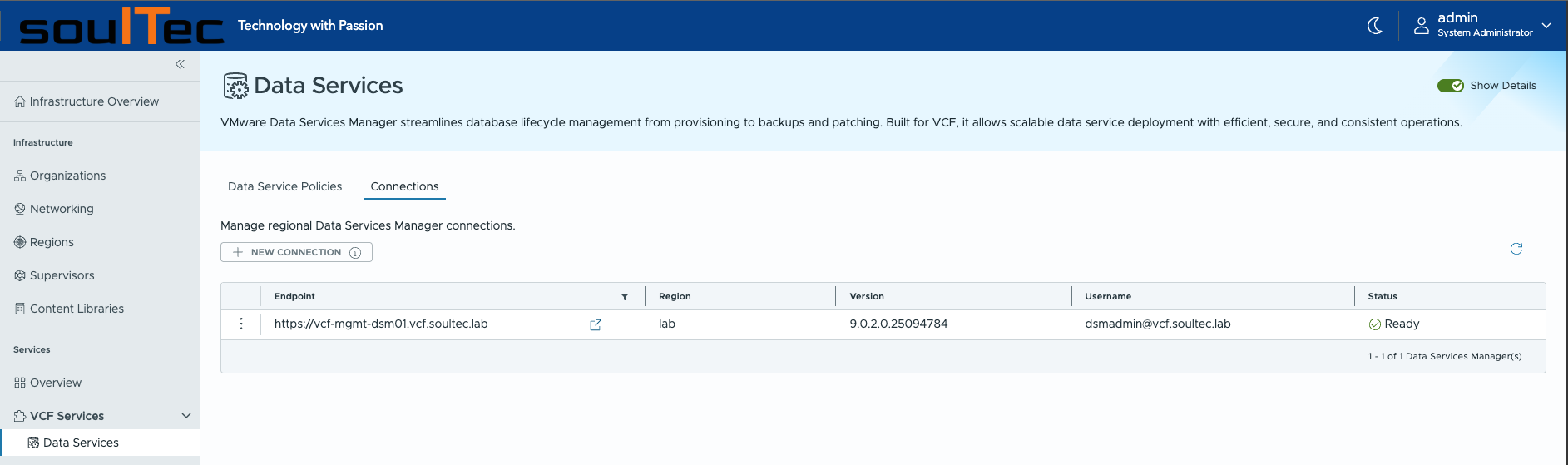Sort by the Version column header
The image size is (1568, 465).
click(x=867, y=297)
